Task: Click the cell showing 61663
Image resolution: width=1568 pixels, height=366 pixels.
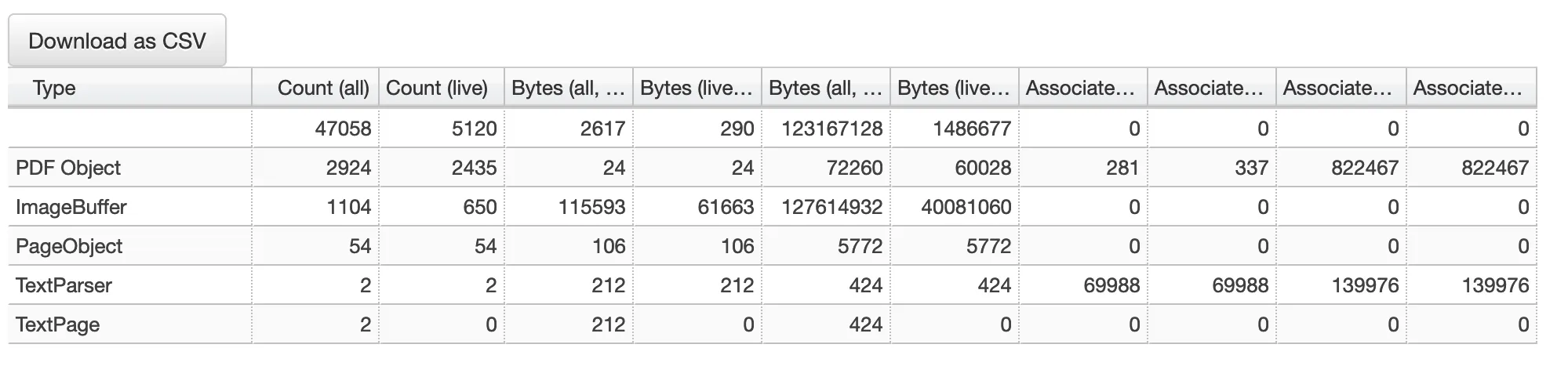Action: tap(726, 207)
